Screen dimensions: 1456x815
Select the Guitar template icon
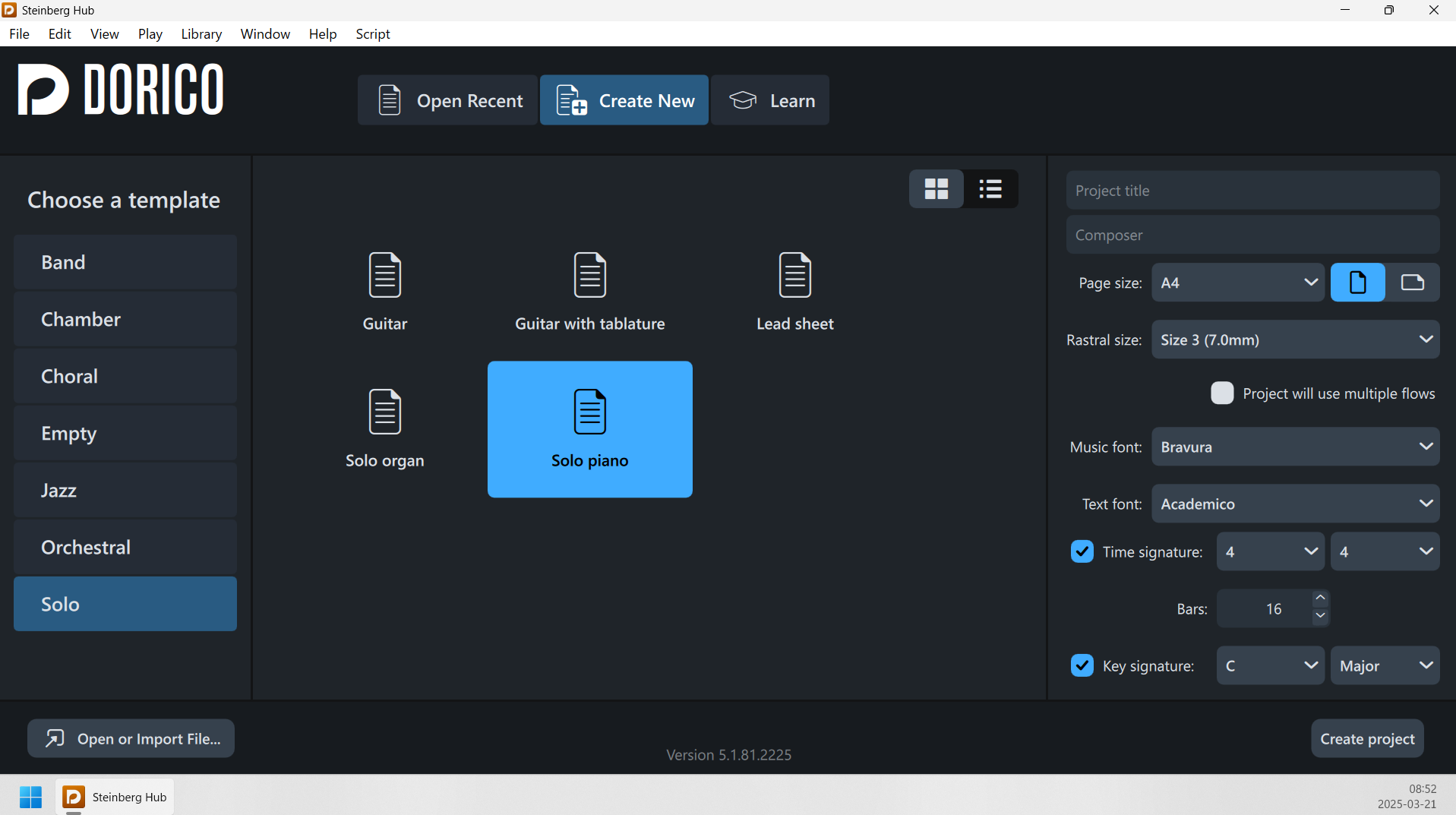pyautogui.click(x=385, y=275)
